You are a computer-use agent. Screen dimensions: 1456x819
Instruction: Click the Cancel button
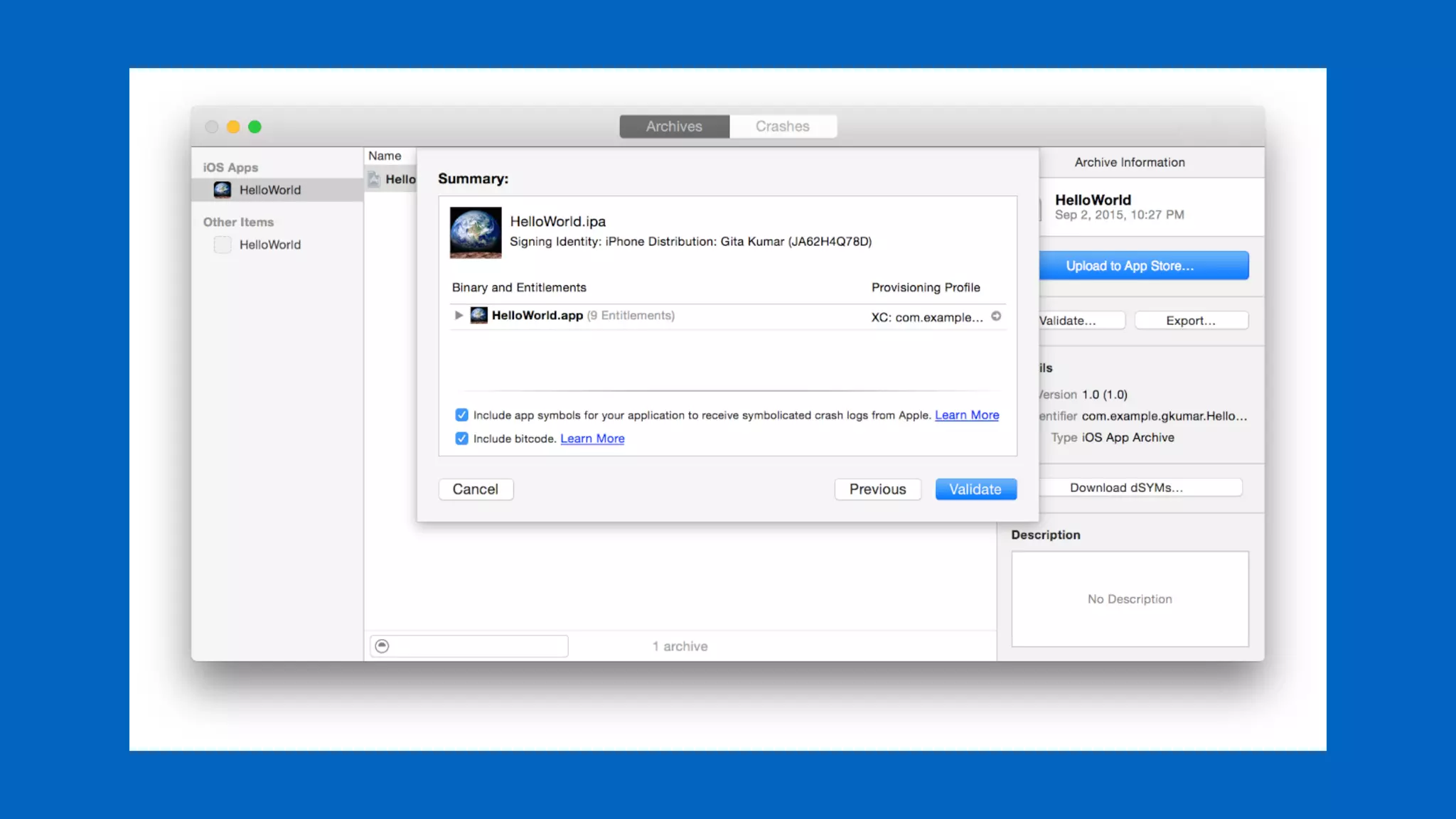point(476,489)
